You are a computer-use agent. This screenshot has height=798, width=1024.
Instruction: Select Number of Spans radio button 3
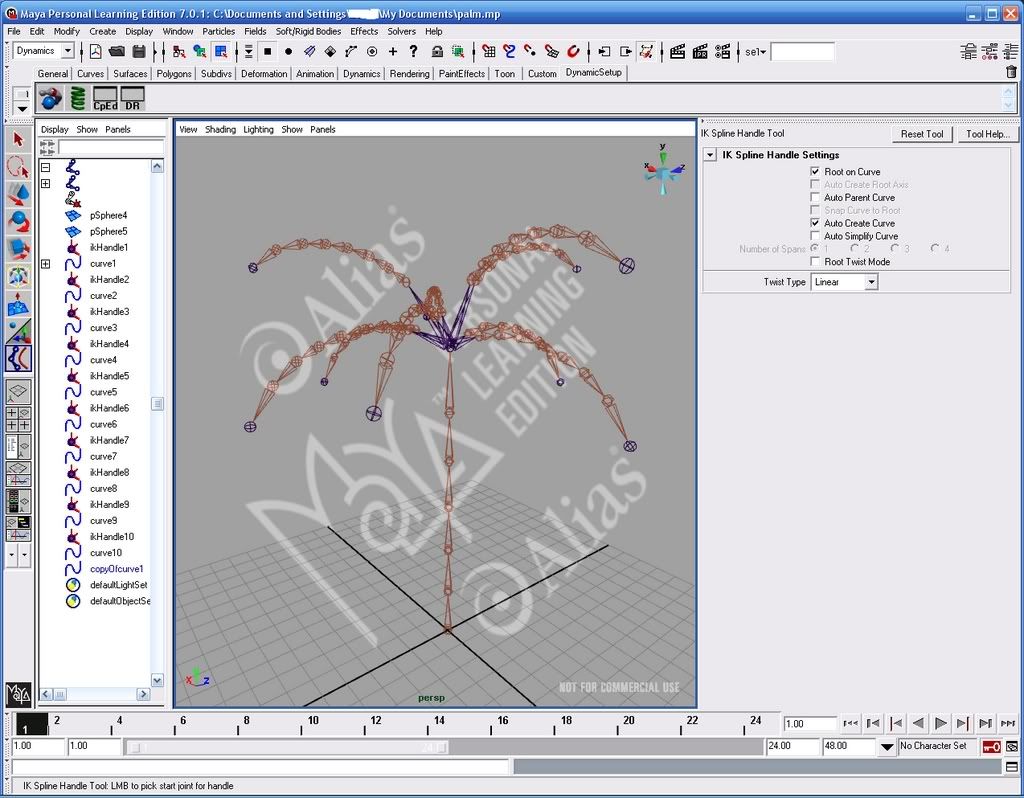pos(895,249)
